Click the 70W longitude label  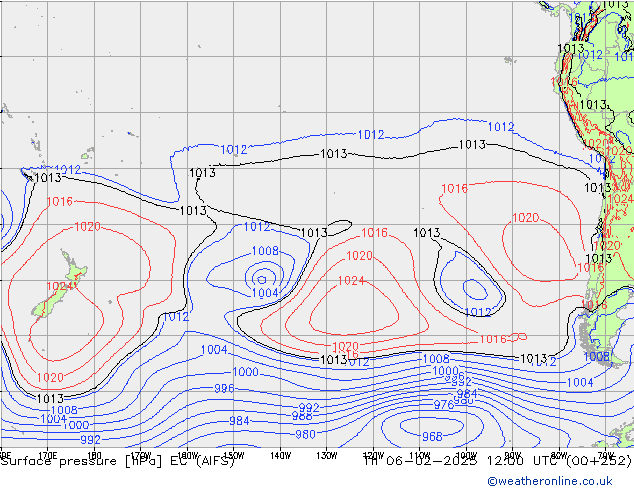[605, 456]
